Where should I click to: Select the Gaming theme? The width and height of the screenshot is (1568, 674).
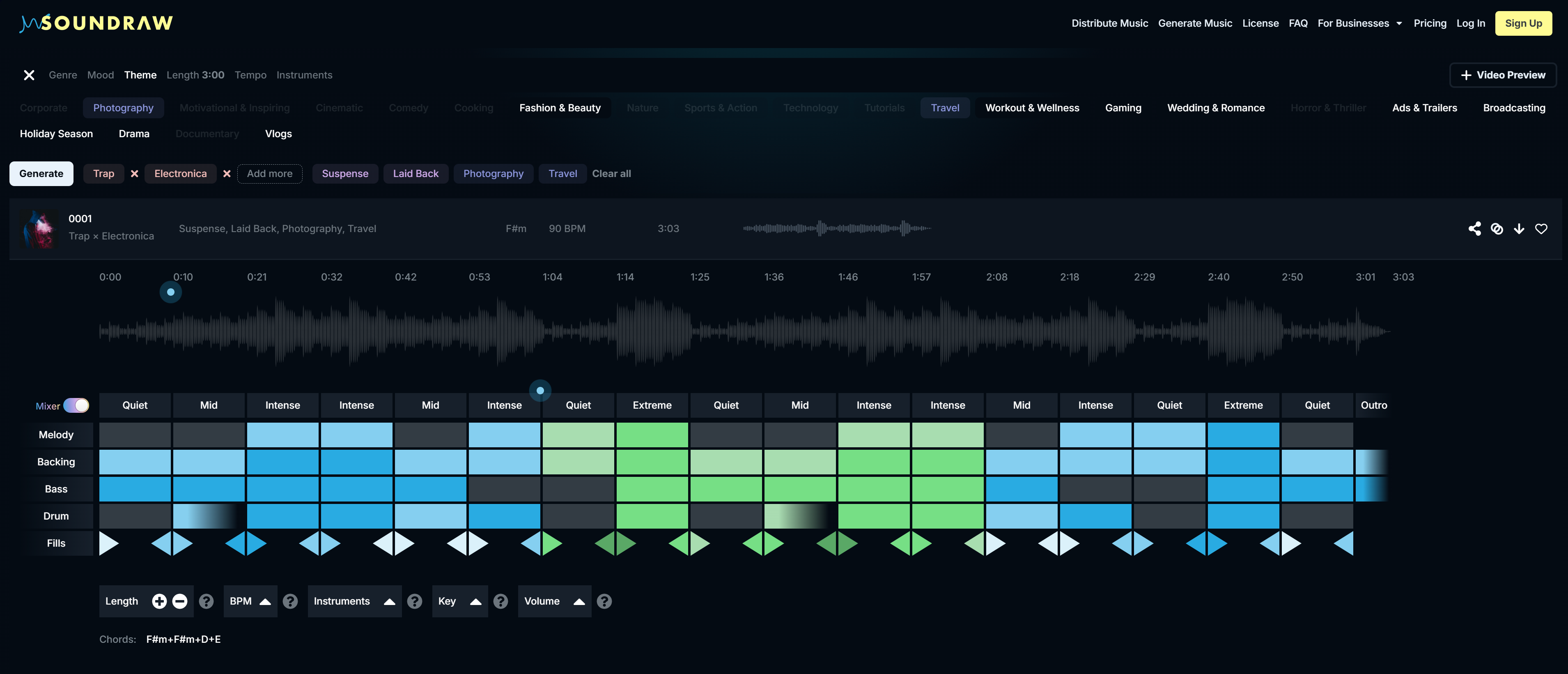point(1123,108)
